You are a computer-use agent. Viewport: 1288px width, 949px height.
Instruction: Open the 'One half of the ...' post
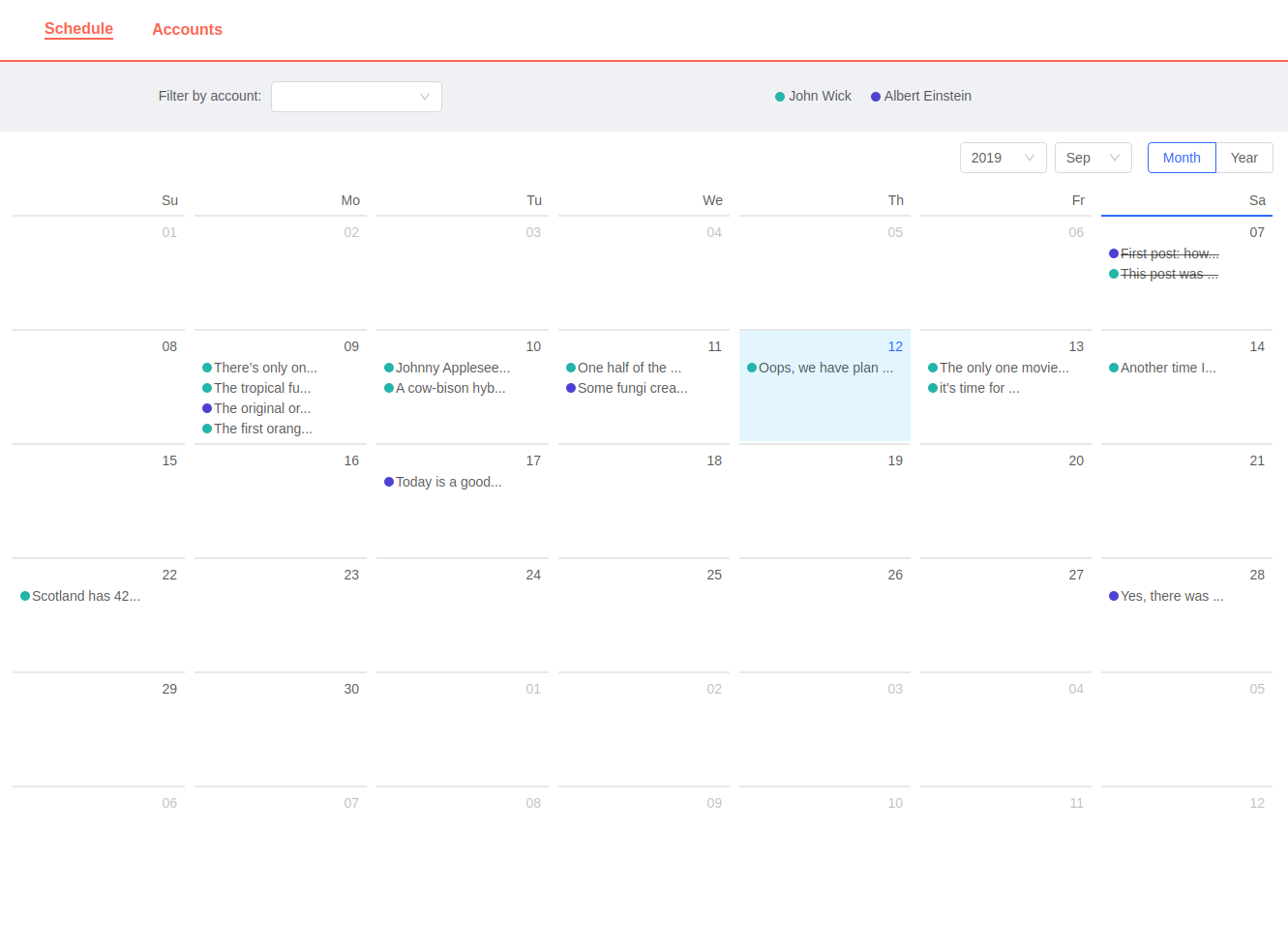623,368
